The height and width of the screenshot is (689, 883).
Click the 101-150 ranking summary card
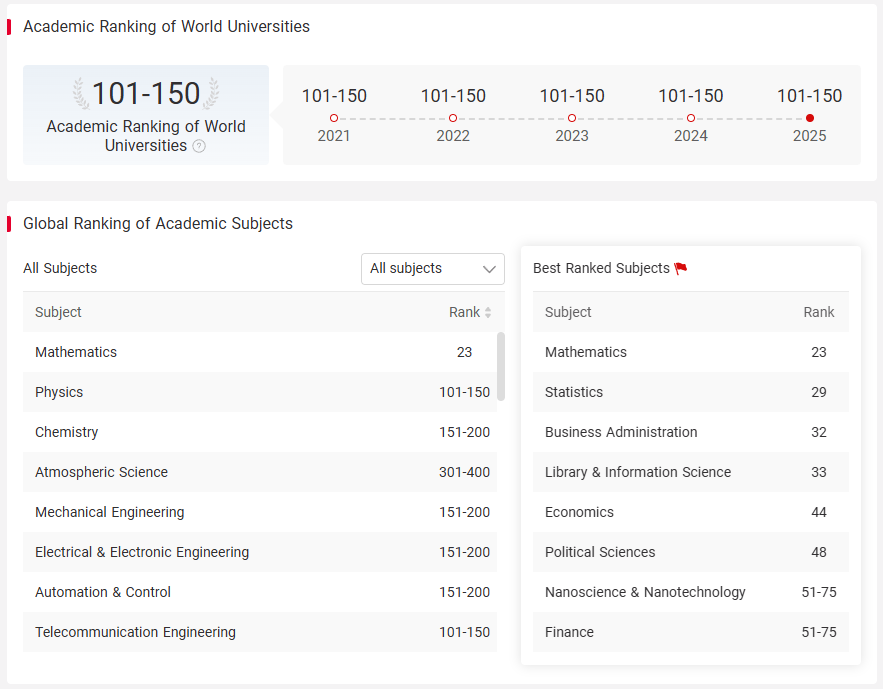(146, 115)
